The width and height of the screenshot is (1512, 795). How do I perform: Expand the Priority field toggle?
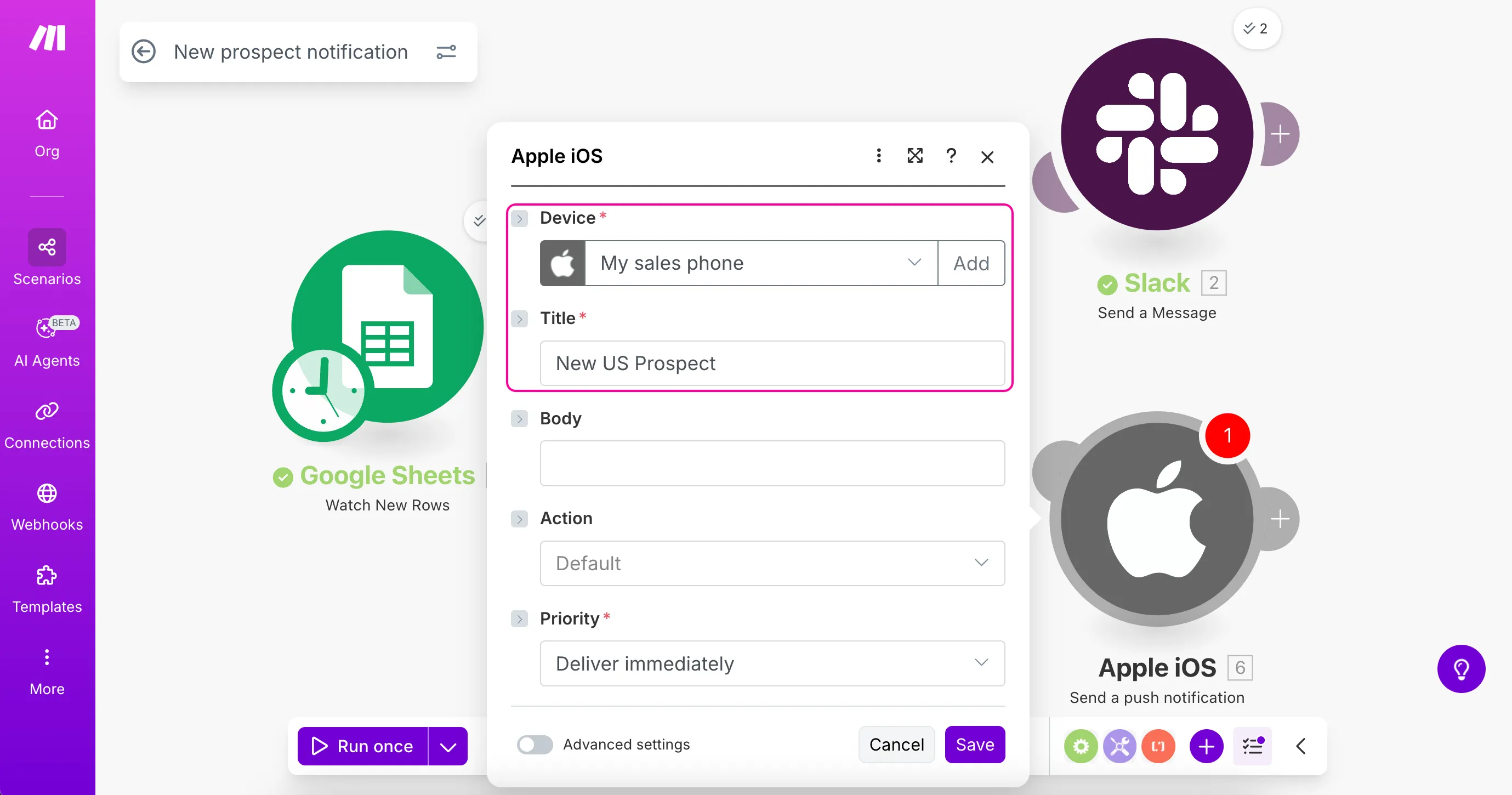point(520,619)
